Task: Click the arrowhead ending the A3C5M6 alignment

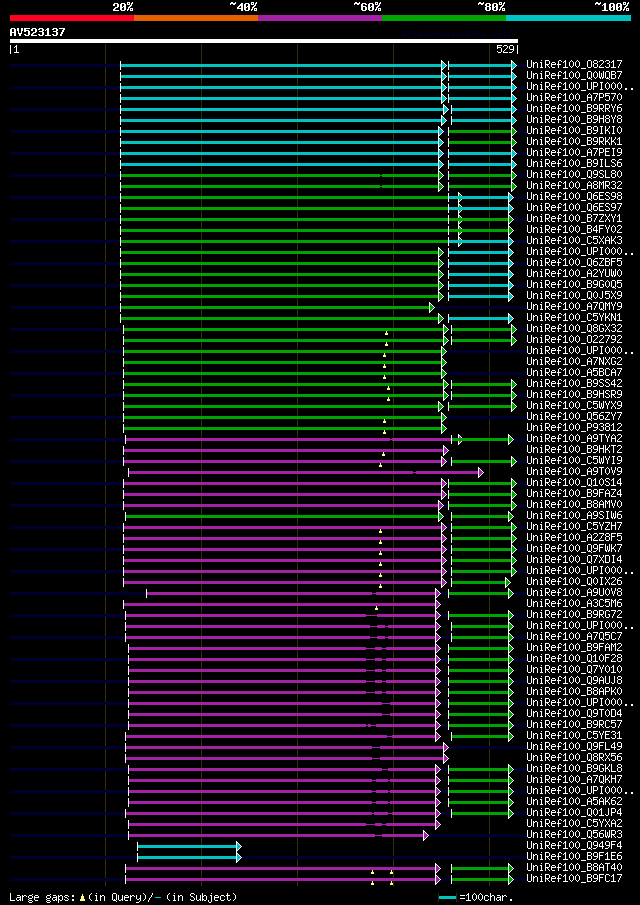Action: (437, 604)
